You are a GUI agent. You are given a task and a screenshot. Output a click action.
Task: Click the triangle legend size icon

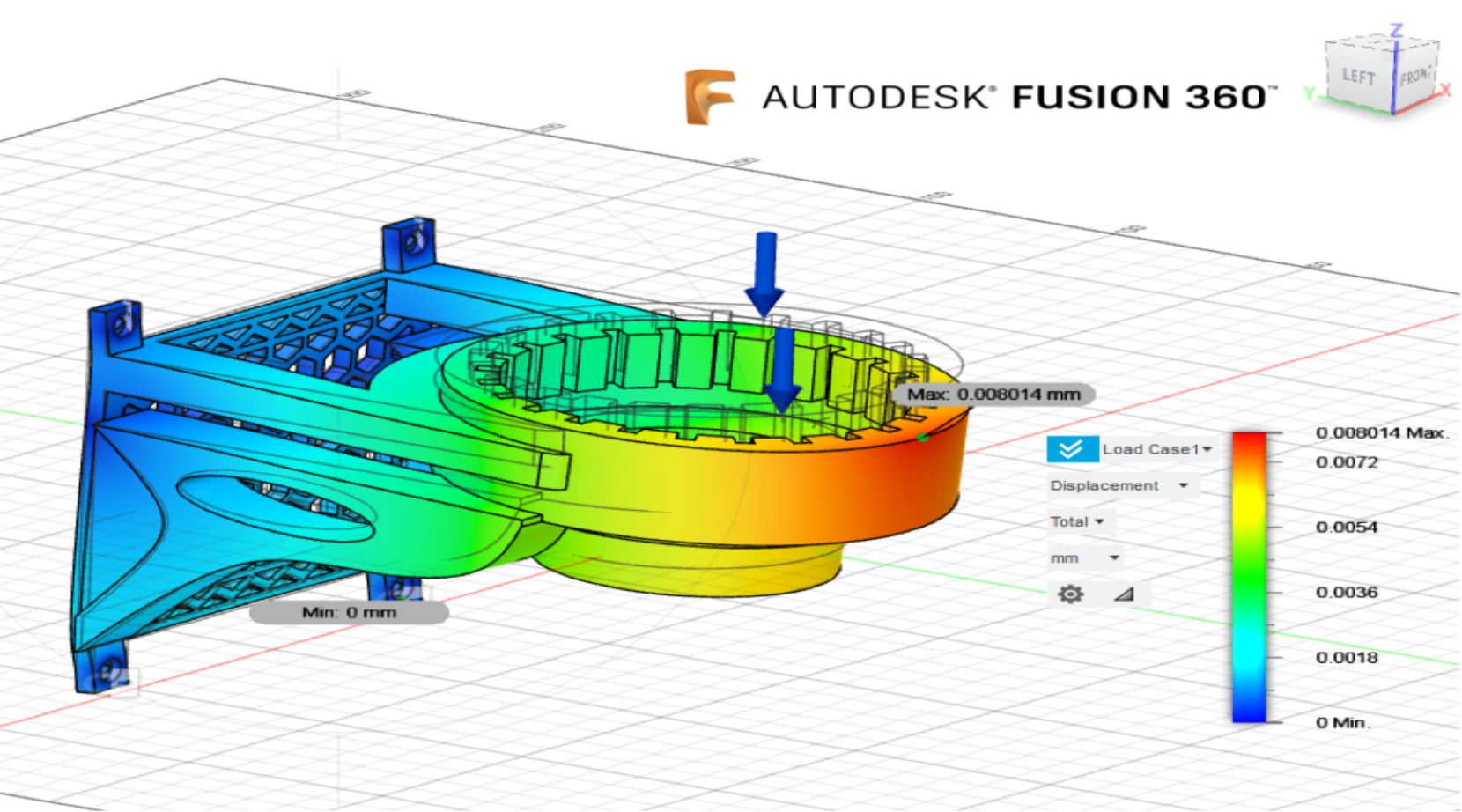click(1123, 594)
